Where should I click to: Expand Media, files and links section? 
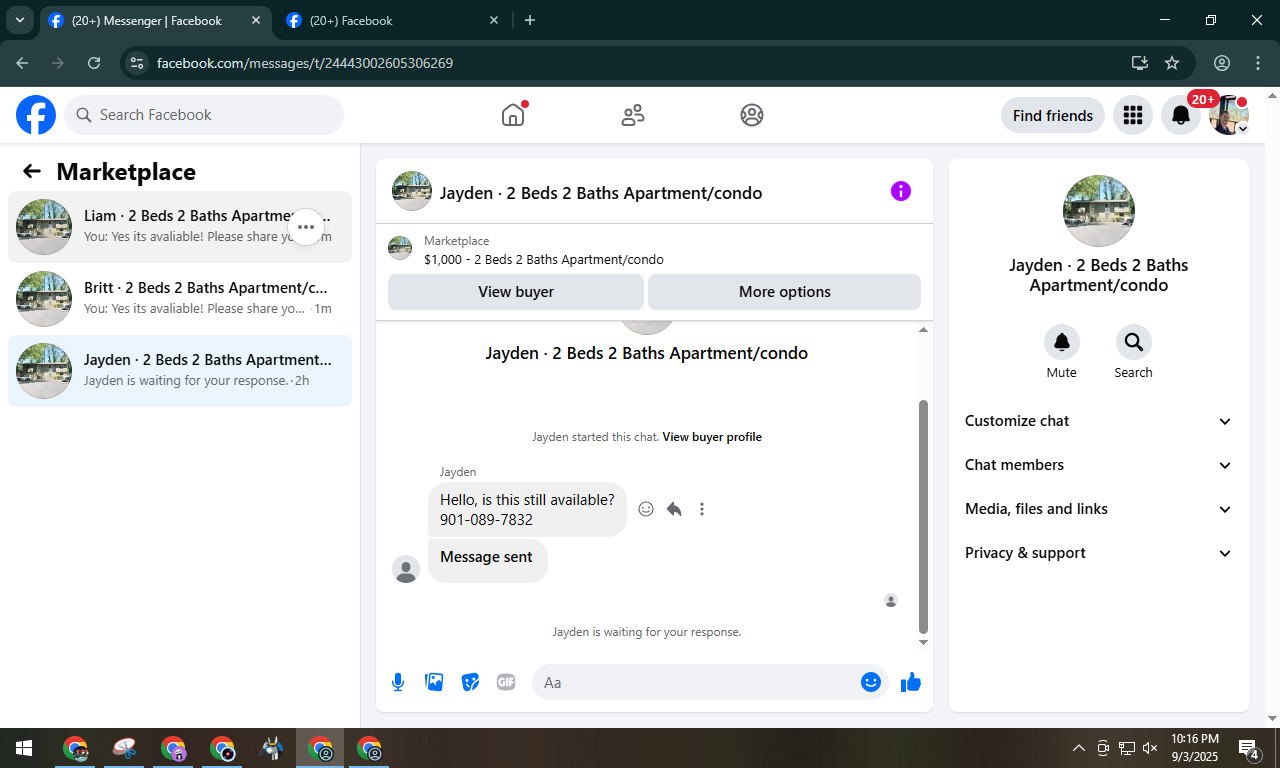tap(1099, 509)
